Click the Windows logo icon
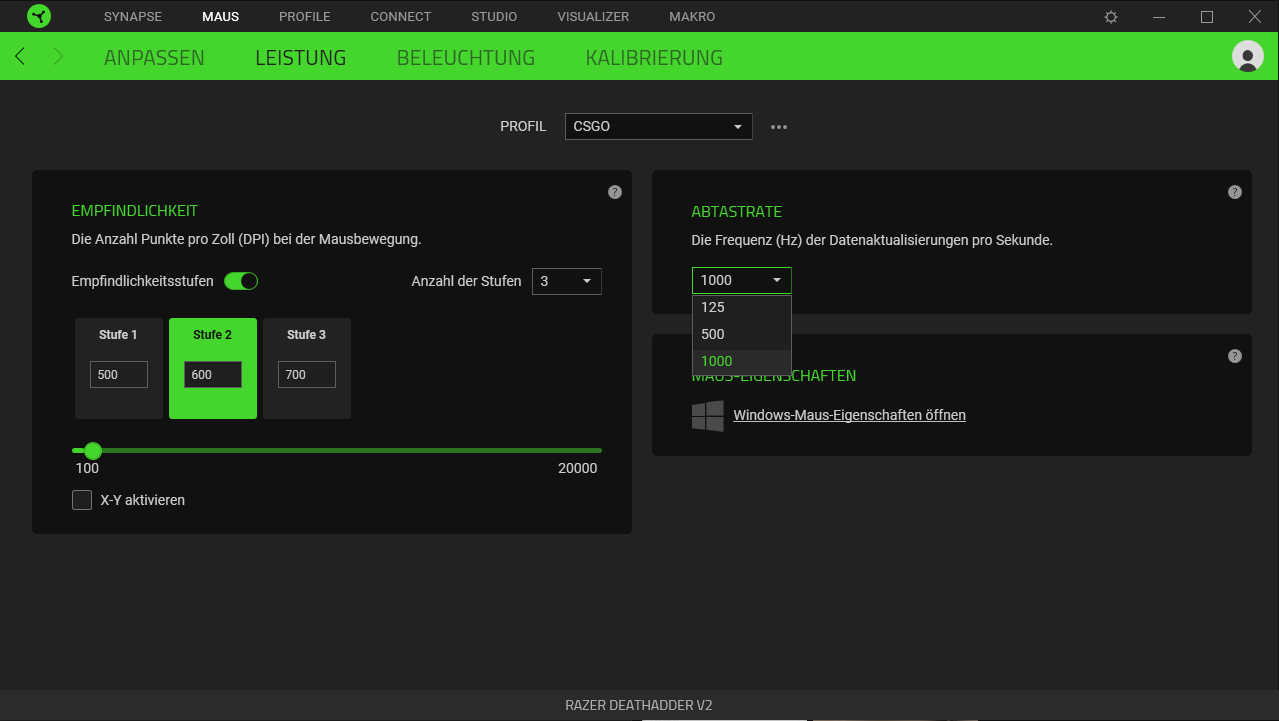1279x721 pixels. [x=708, y=416]
